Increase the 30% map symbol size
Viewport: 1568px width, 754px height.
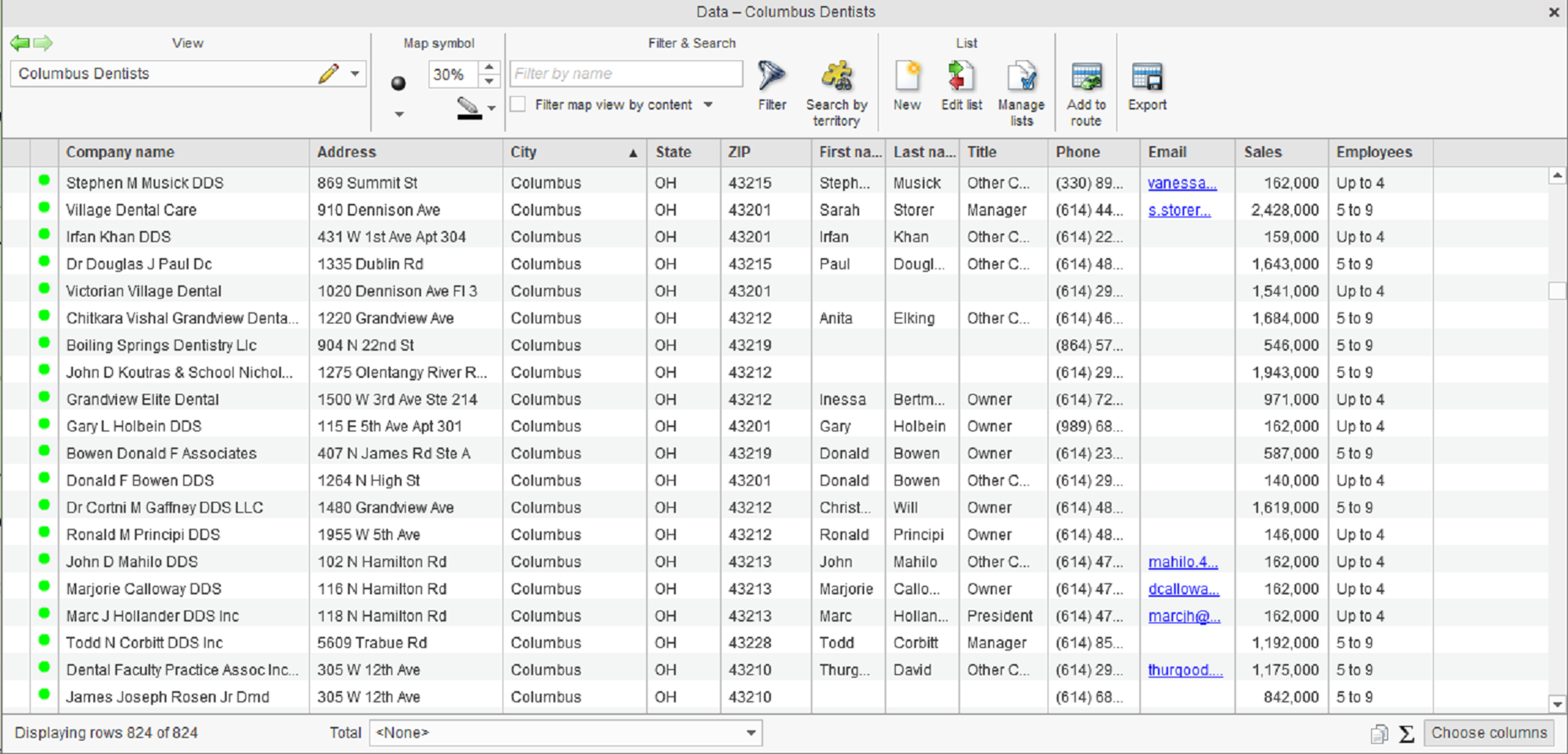[x=489, y=68]
